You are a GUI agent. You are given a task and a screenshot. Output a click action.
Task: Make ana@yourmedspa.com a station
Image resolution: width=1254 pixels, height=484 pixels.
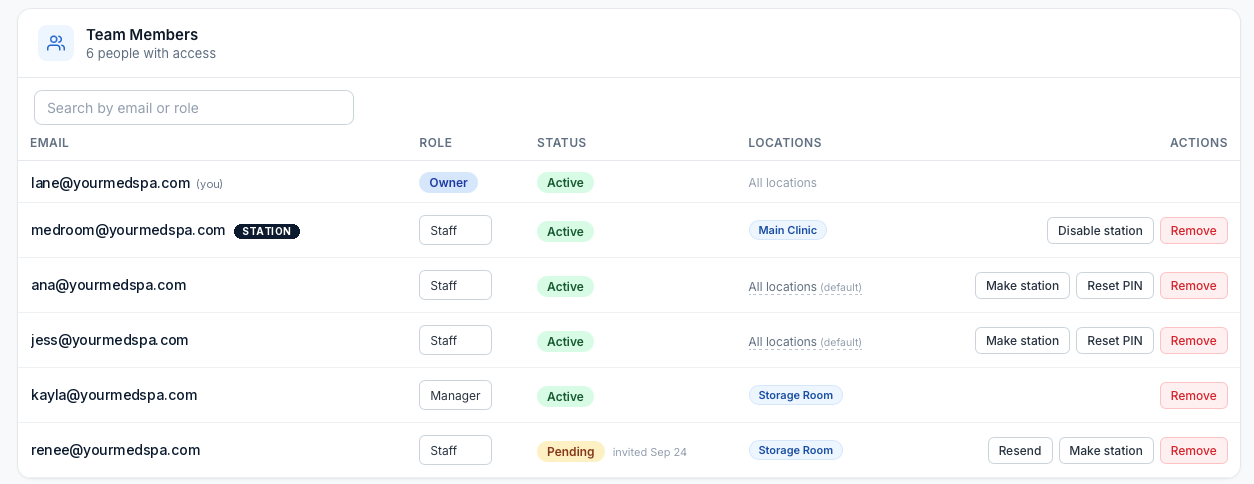1022,286
